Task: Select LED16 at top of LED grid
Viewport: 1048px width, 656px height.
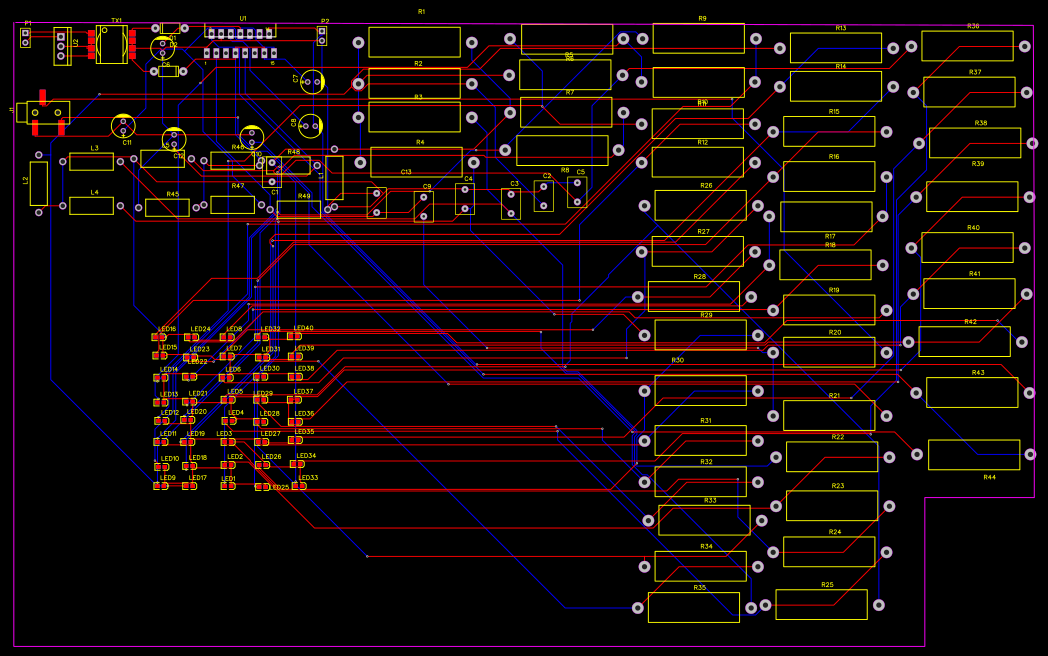Action: [x=158, y=337]
